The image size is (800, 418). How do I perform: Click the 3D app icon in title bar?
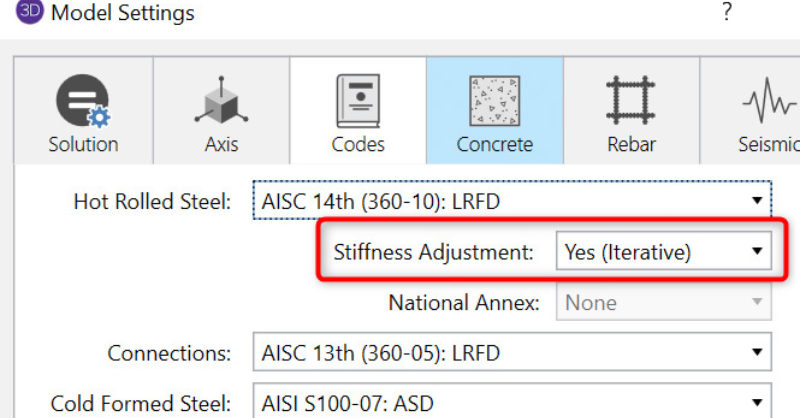pyautogui.click(x=28, y=13)
